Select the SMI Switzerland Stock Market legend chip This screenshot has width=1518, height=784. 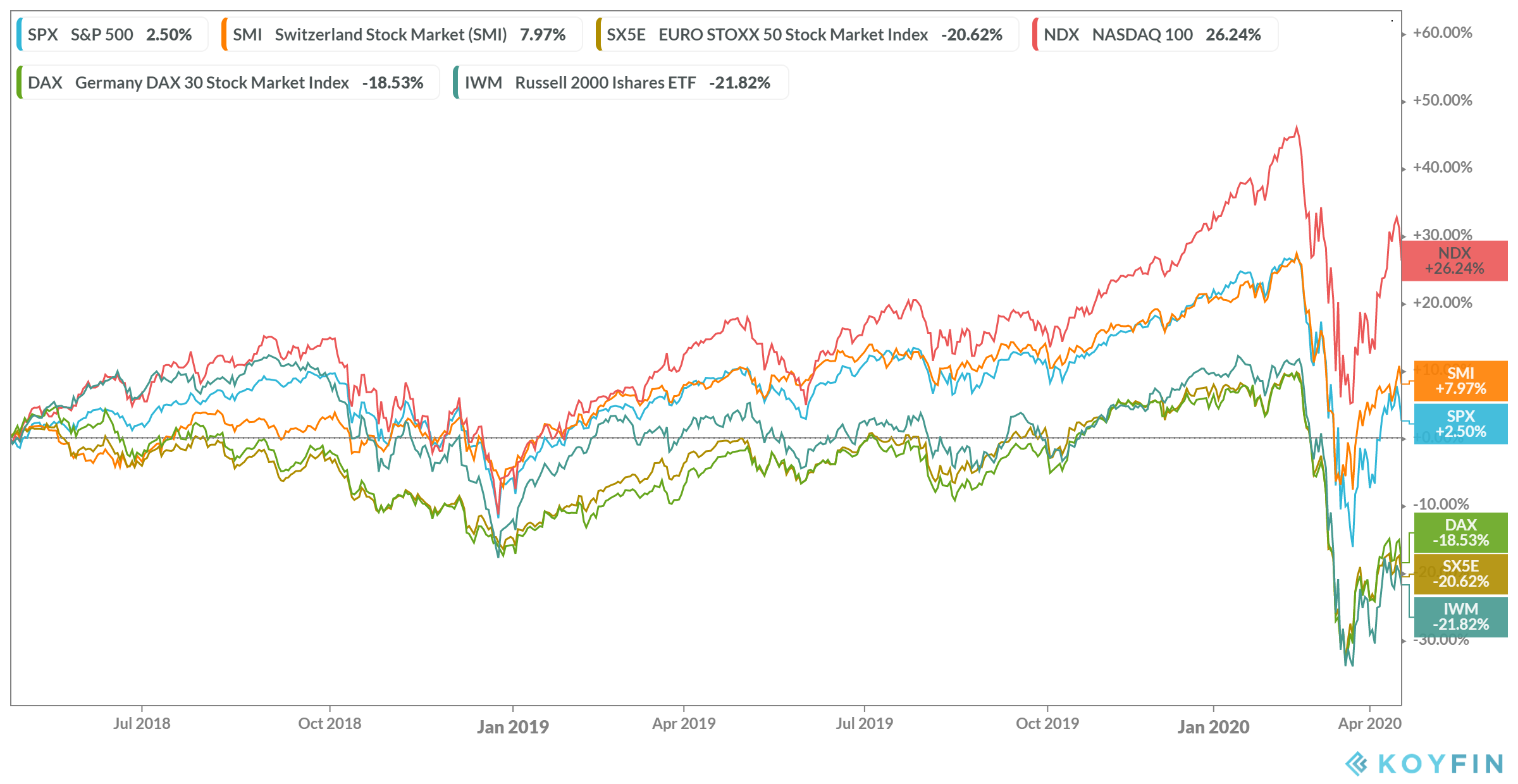402,34
